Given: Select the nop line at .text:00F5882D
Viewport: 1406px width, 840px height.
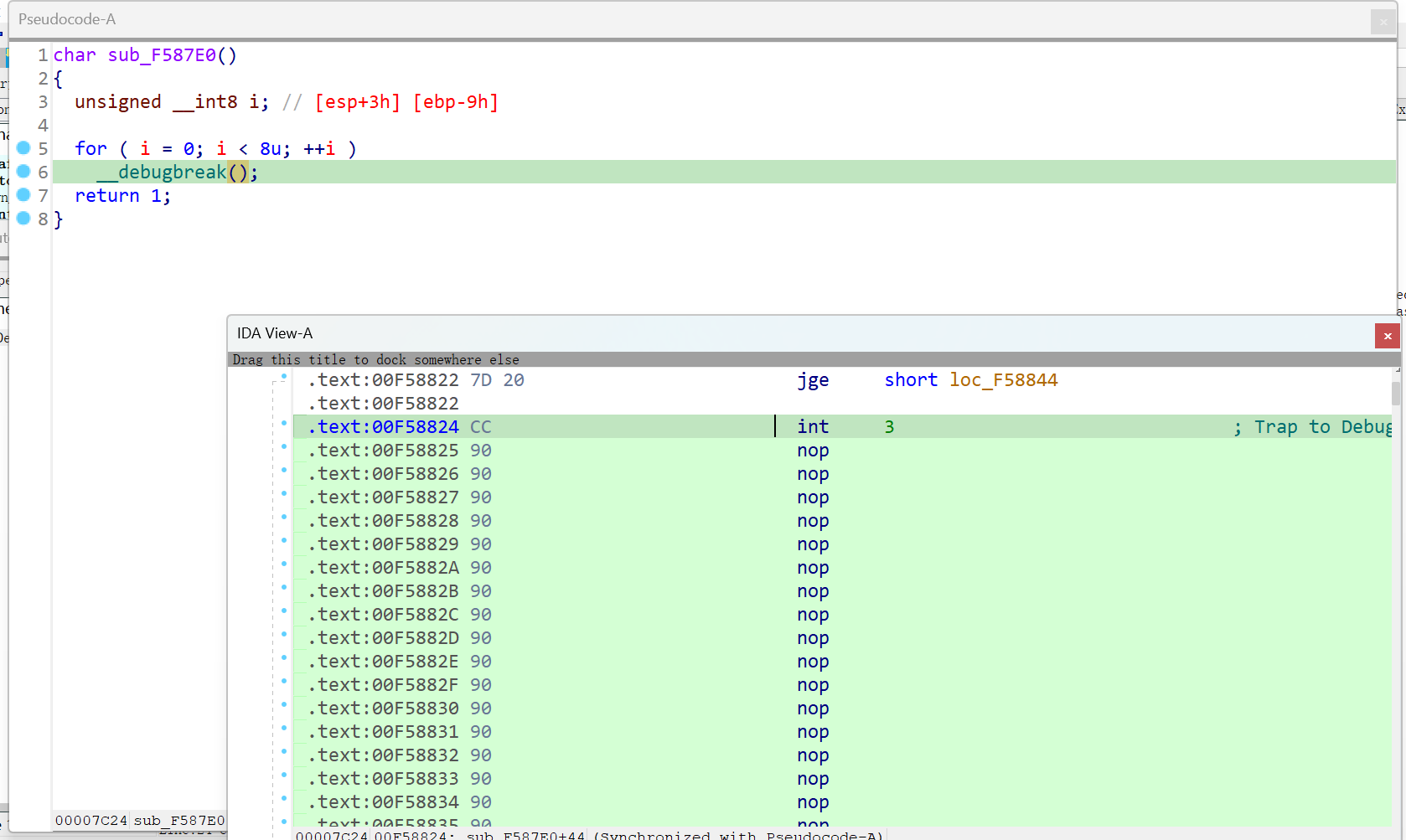Looking at the screenshot, I should (842, 638).
